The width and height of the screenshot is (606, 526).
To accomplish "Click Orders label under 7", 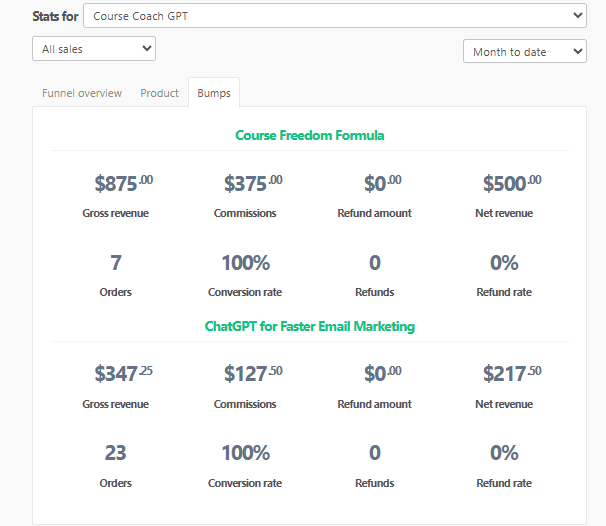I will pyautogui.click(x=116, y=292).
